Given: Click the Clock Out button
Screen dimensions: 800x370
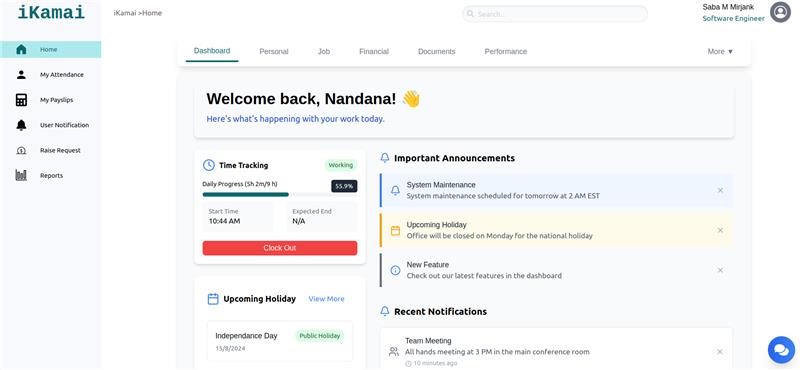Looking at the screenshot, I should pos(280,248).
